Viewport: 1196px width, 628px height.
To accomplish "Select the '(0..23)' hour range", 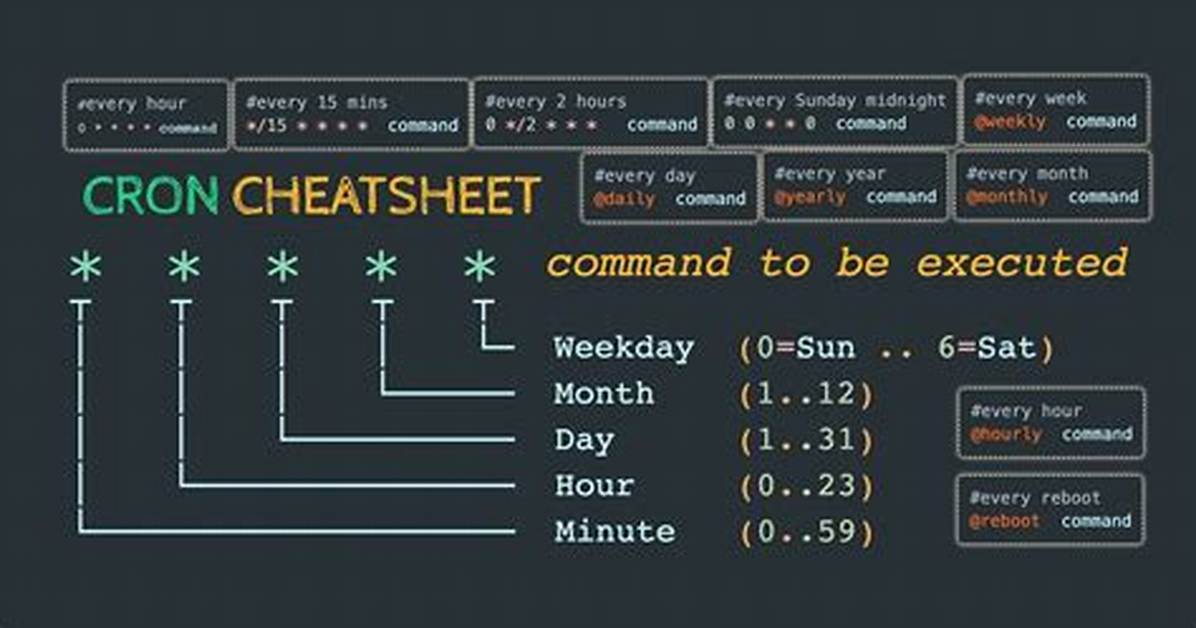I will [805, 486].
